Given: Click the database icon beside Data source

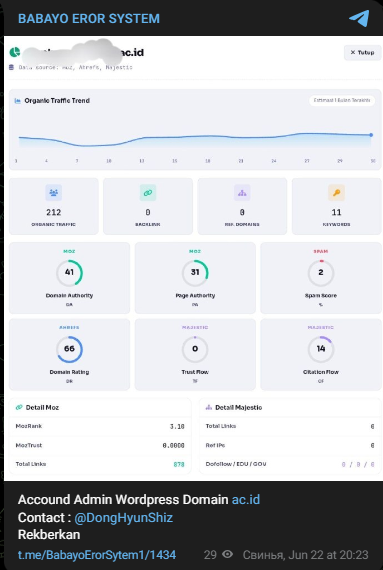Looking at the screenshot, I should [11, 67].
